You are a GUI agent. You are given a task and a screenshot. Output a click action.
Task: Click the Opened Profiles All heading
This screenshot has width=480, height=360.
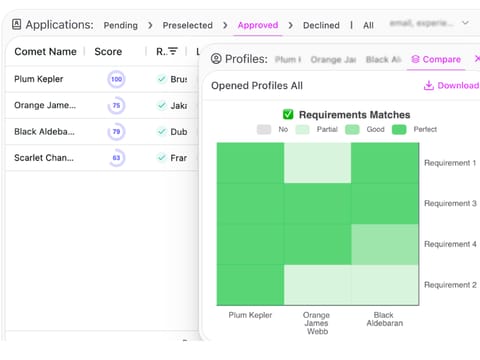[257, 86]
